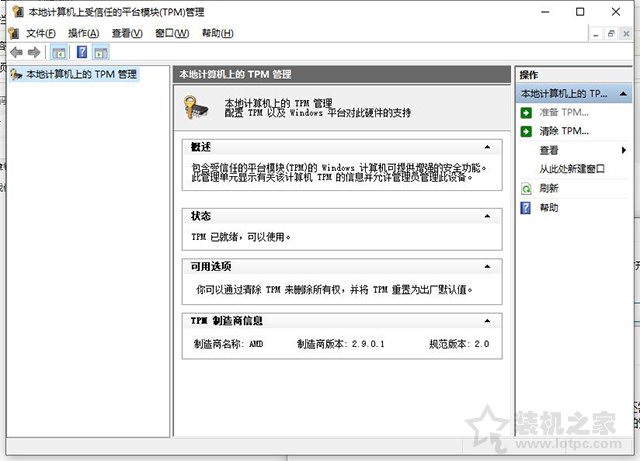Click the help icon beside 帮助 in actions

tap(526, 207)
